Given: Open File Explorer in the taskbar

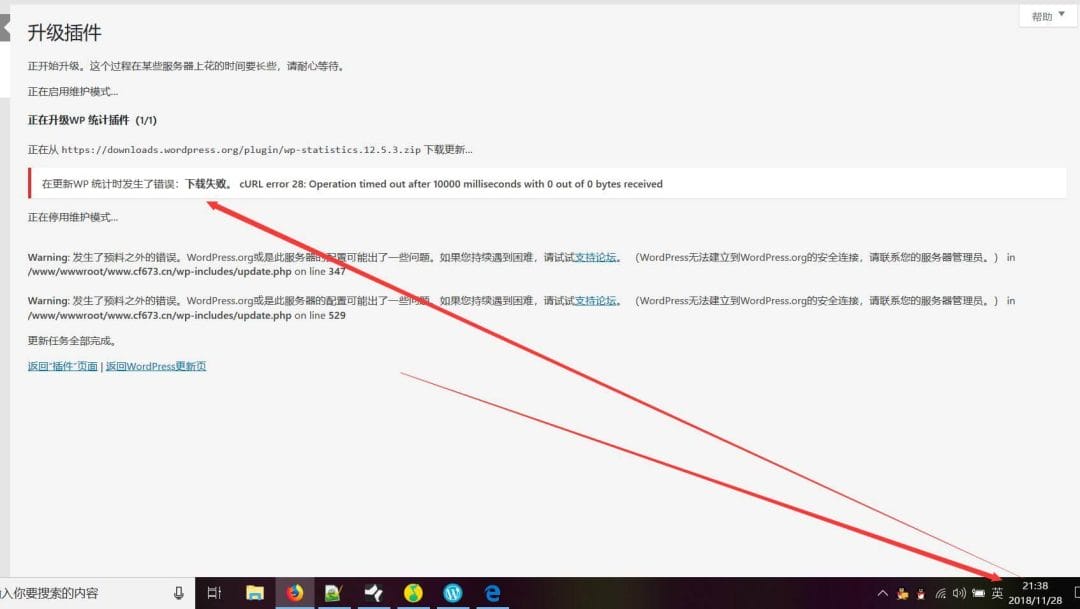Looking at the screenshot, I should pyautogui.click(x=254, y=593).
